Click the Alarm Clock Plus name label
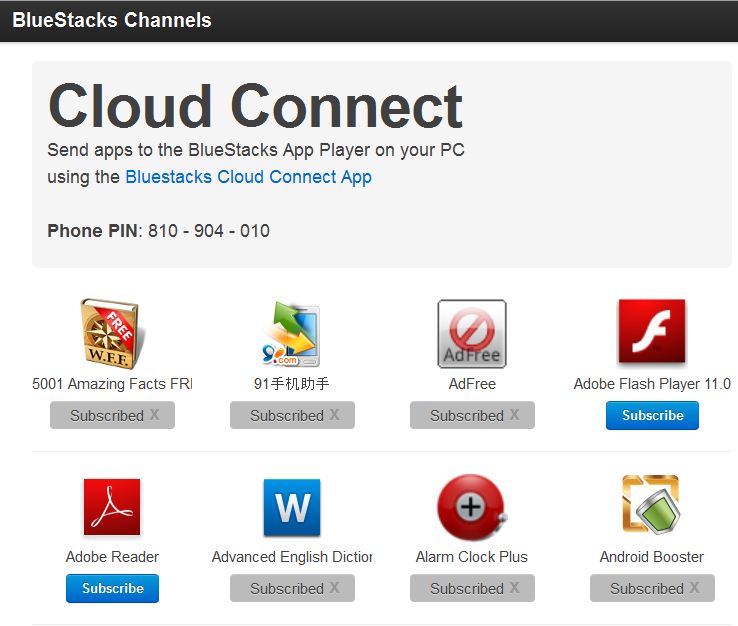The height and width of the screenshot is (626, 738). tap(472, 557)
